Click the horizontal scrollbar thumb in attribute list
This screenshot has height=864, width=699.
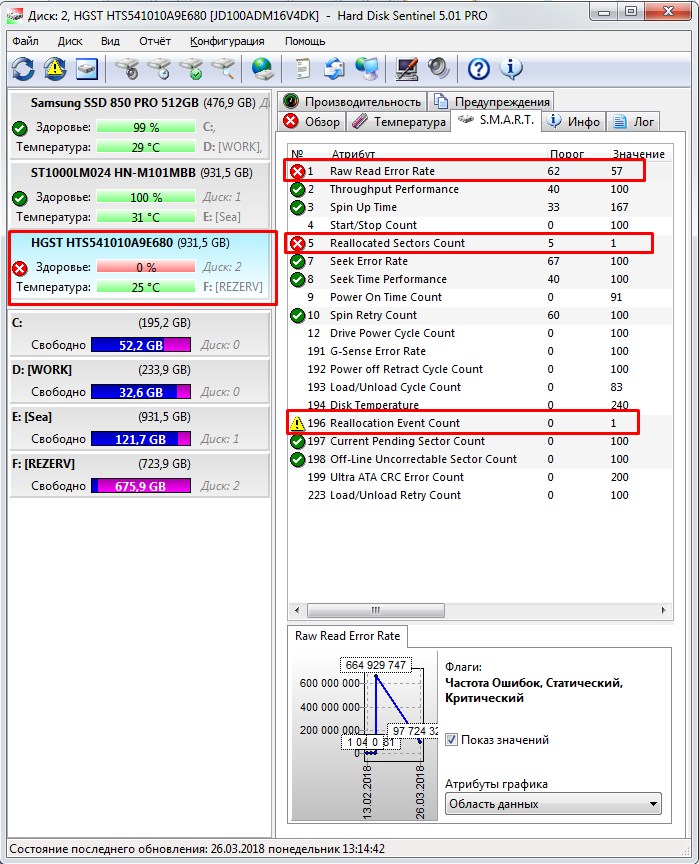click(x=376, y=610)
